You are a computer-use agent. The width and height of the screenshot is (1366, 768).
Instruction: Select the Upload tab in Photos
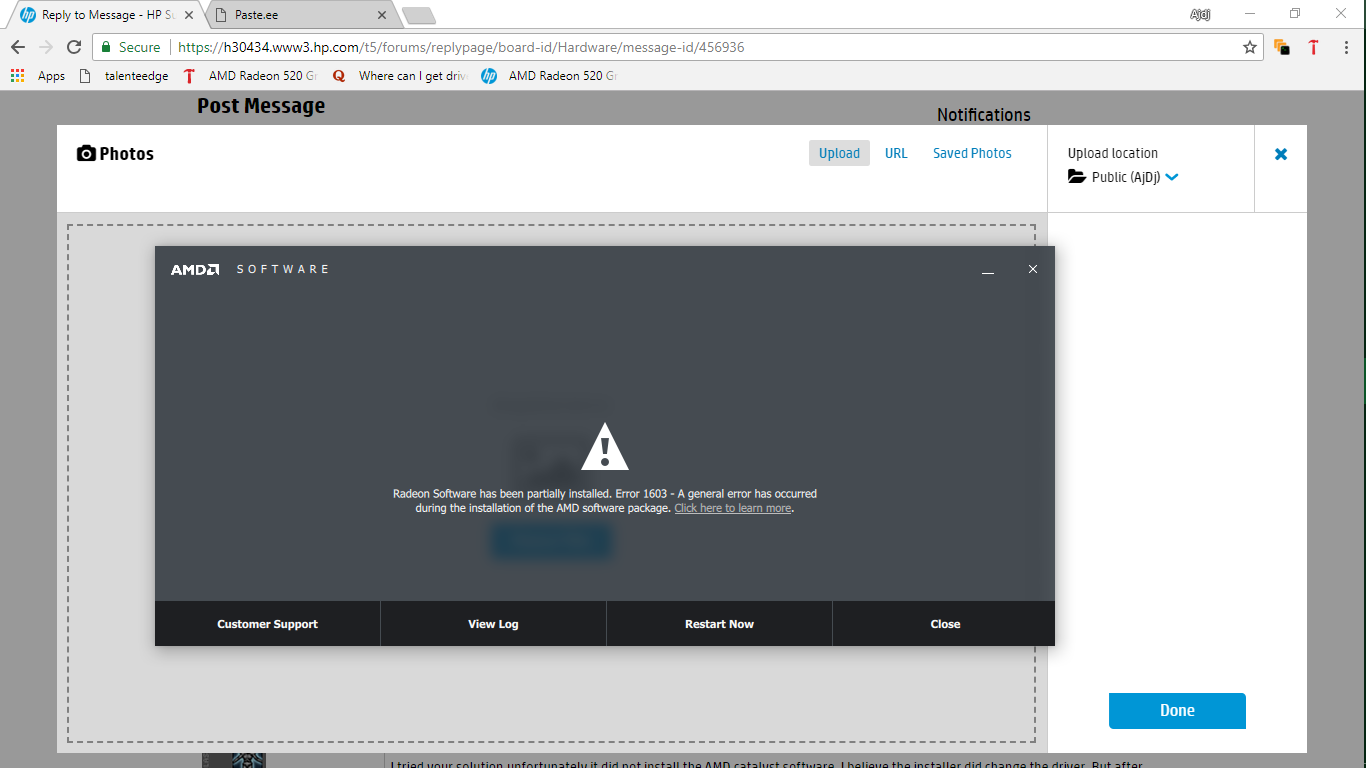tap(839, 153)
